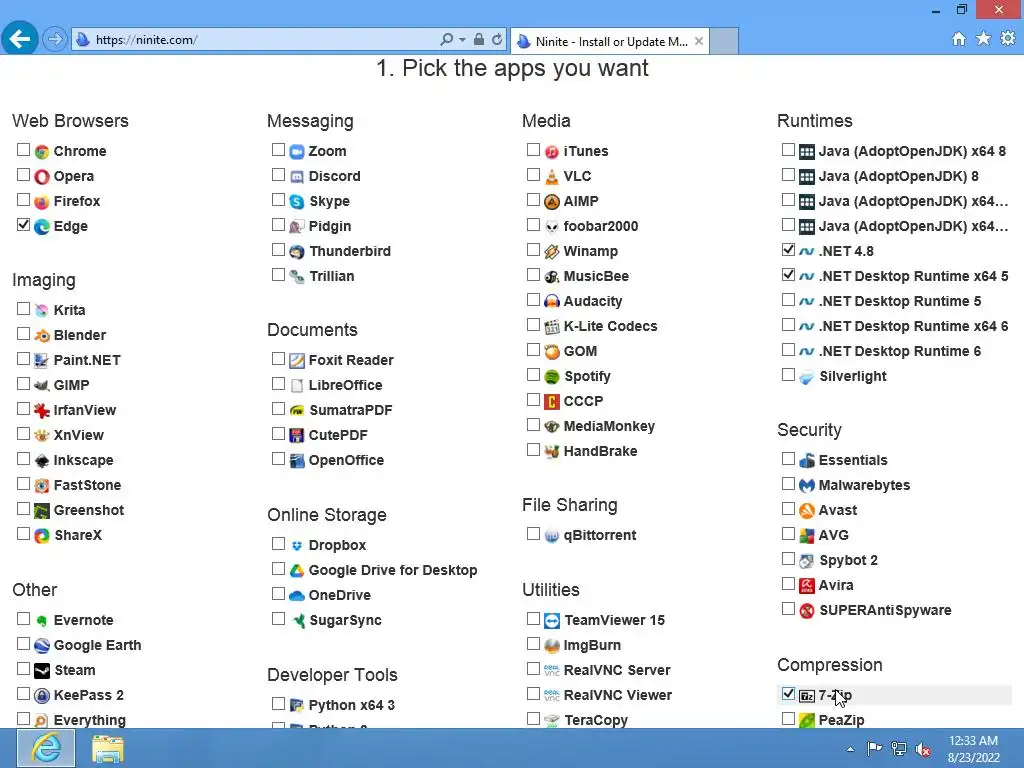Check the OneDrive checkbox
This screenshot has height=768, width=1024.
(x=278, y=594)
